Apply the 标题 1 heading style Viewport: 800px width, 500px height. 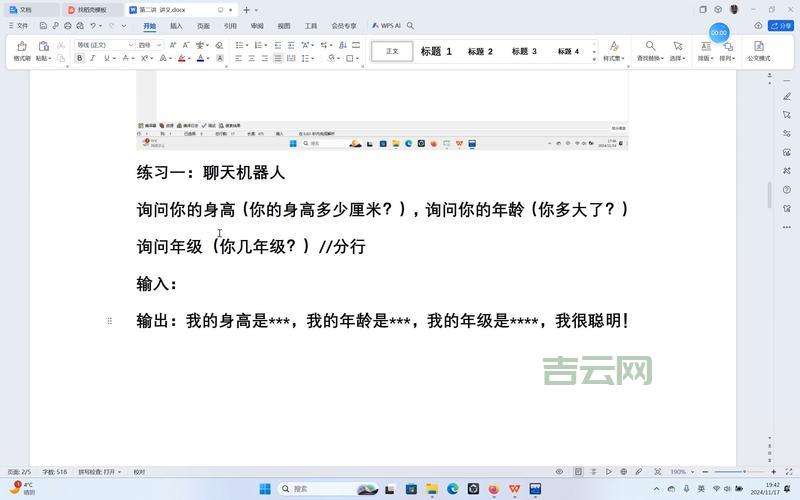(x=436, y=51)
